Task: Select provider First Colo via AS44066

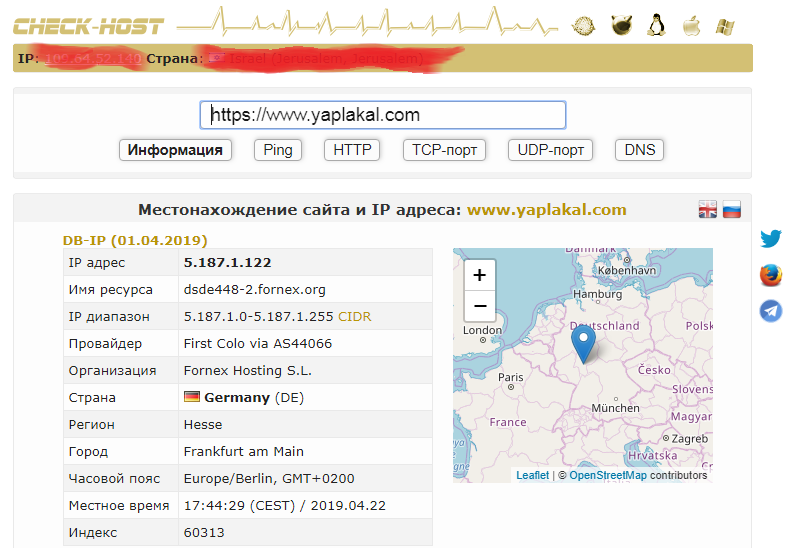Action: point(258,344)
